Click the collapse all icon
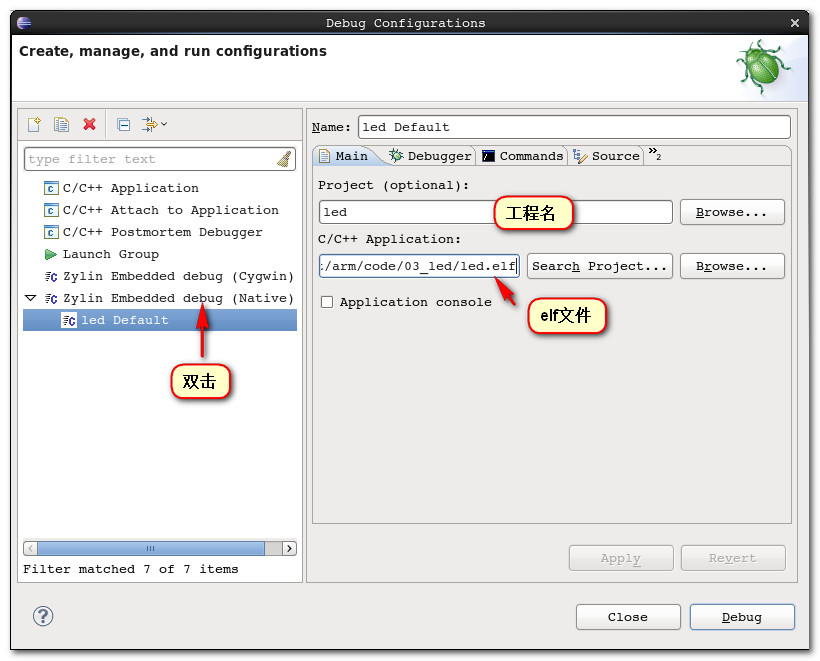 (x=123, y=124)
